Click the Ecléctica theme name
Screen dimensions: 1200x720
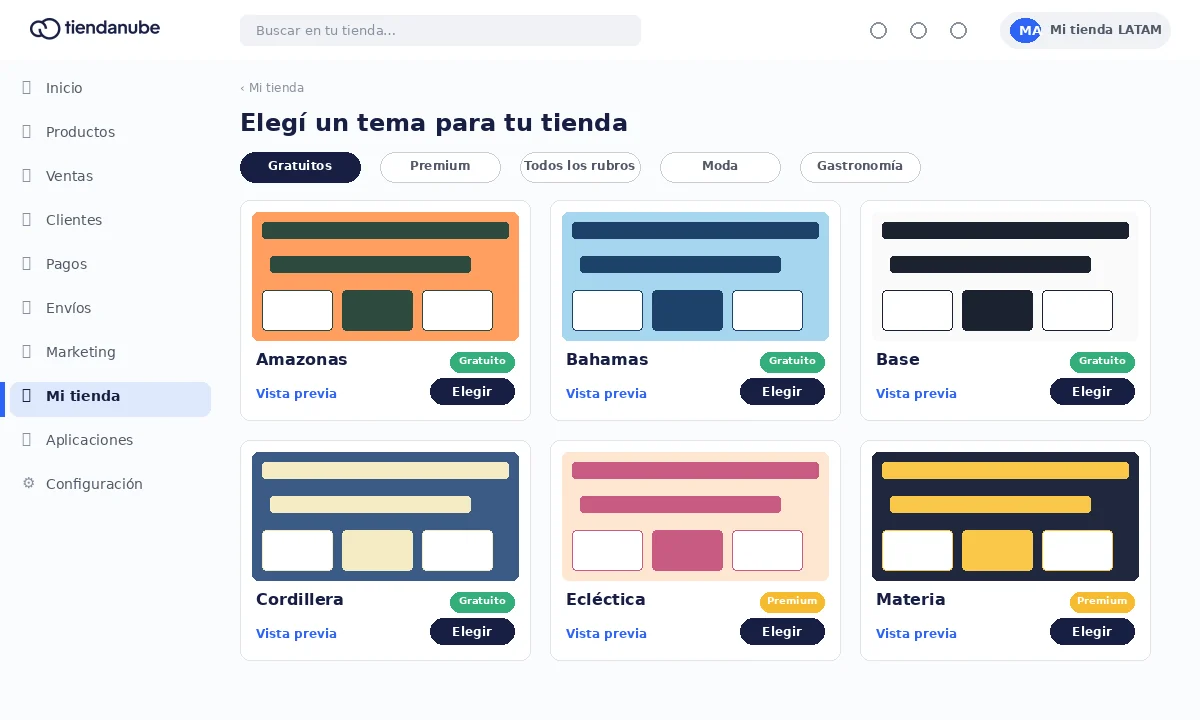point(605,600)
